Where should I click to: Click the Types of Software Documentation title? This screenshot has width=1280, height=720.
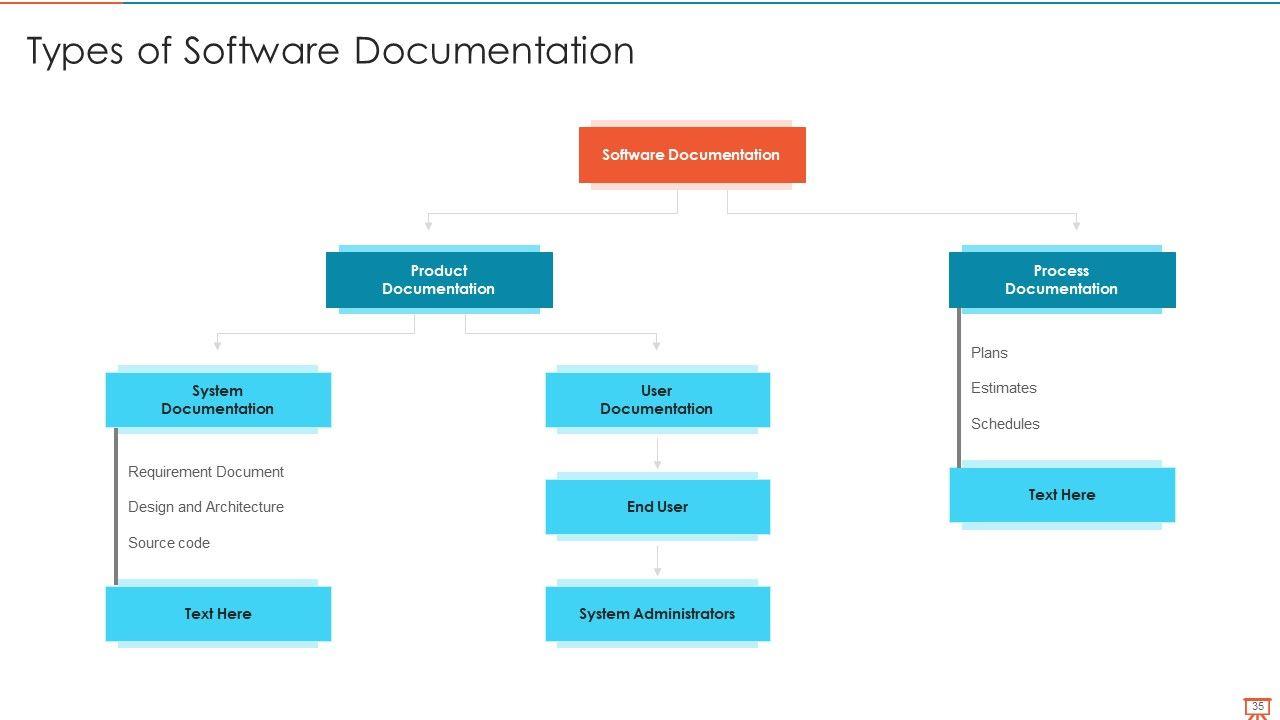pyautogui.click(x=330, y=51)
